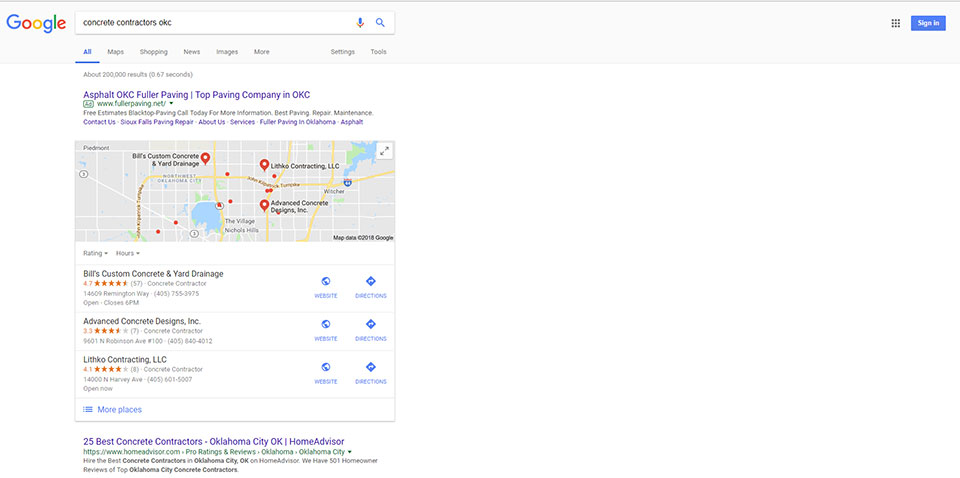Open Lithko Contracting, LLC listing
The image size is (960, 478).
pos(125,359)
